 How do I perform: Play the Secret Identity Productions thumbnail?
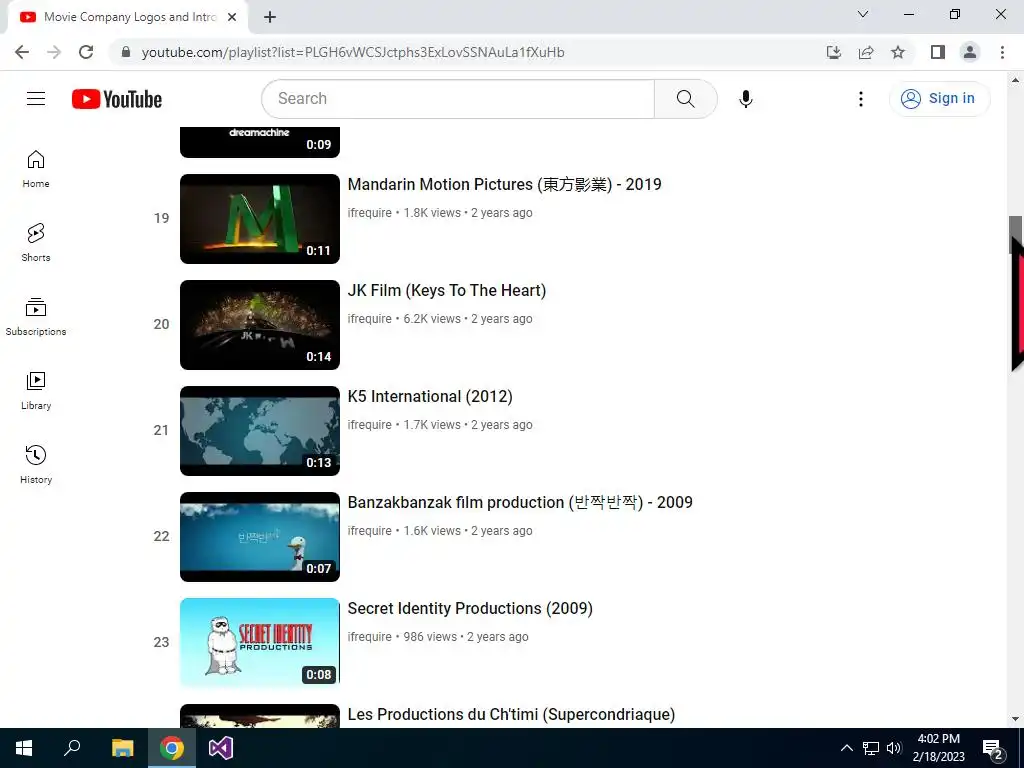point(260,643)
